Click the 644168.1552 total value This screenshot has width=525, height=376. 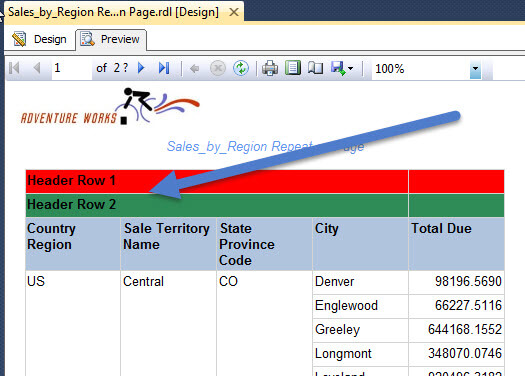[x=465, y=329]
